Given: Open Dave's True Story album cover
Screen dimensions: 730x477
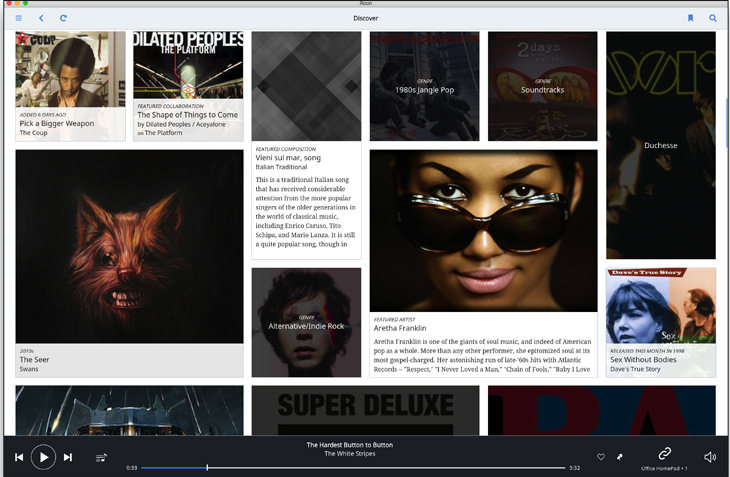Looking at the screenshot, I should tap(661, 306).
